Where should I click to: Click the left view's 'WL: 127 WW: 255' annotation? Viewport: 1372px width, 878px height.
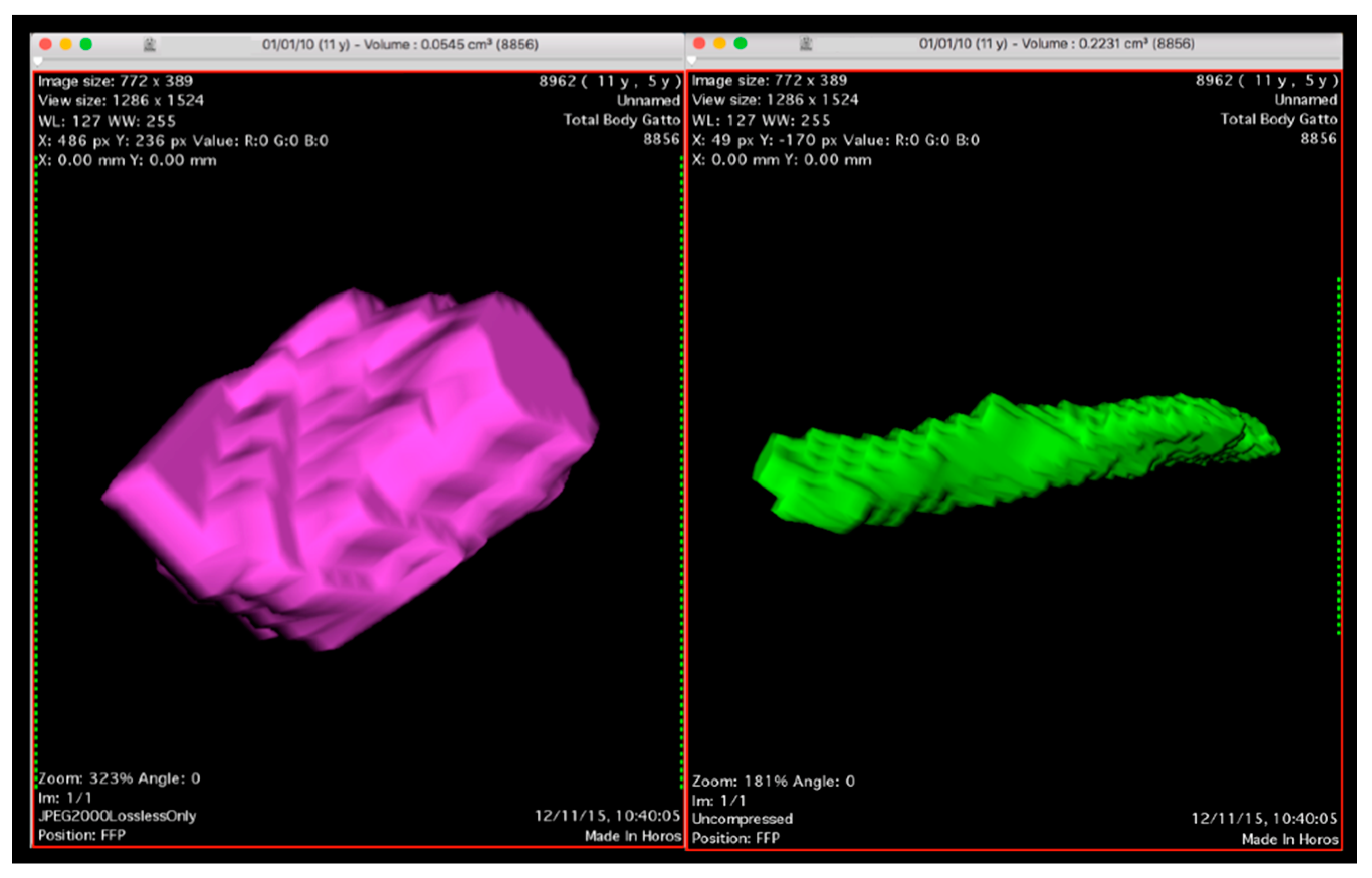[107, 122]
